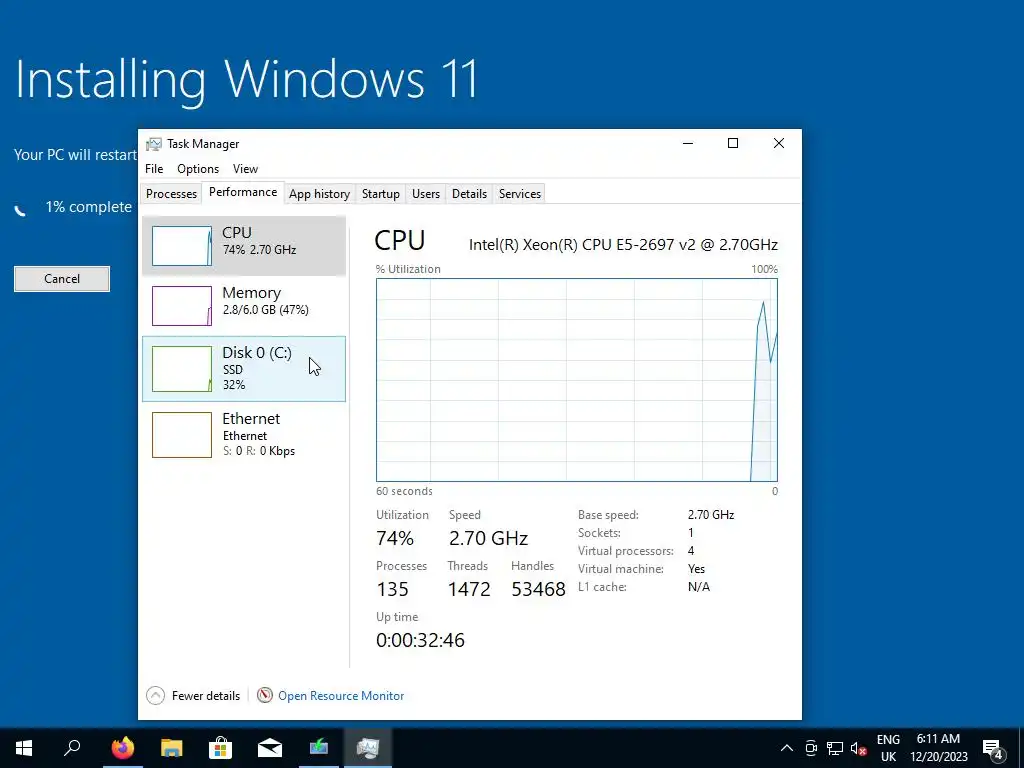The width and height of the screenshot is (1024, 768).
Task: Maximize the Task Manager window
Action: (x=733, y=144)
